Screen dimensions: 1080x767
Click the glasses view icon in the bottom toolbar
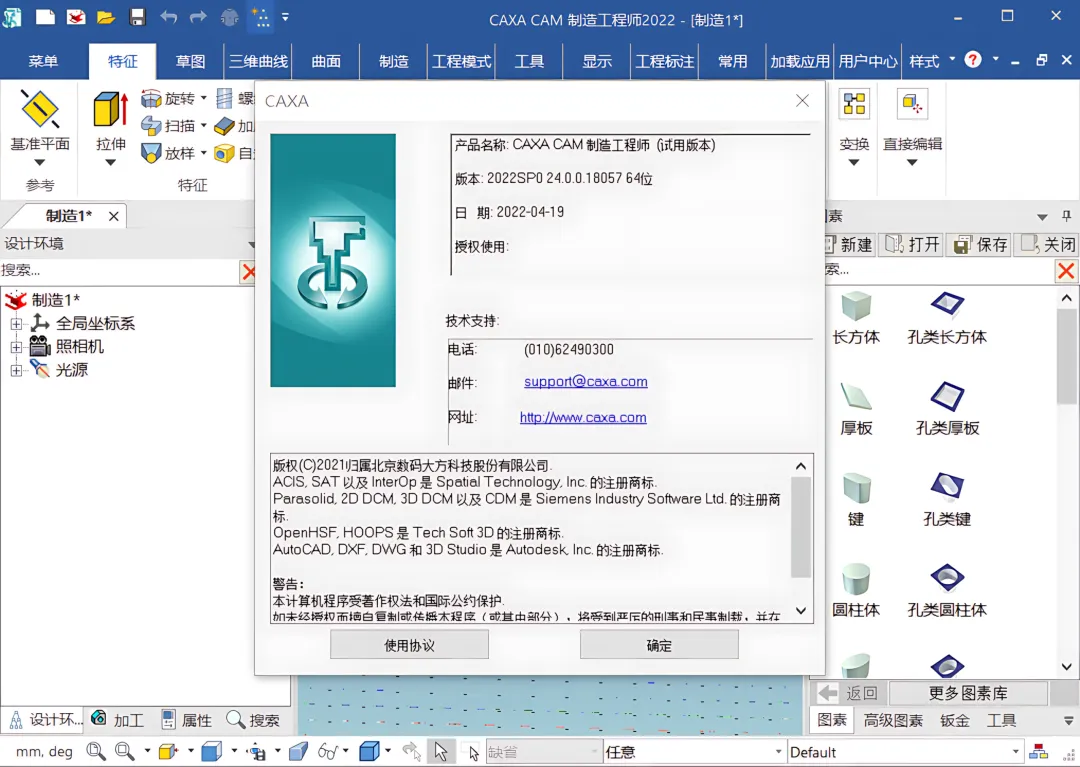328,751
